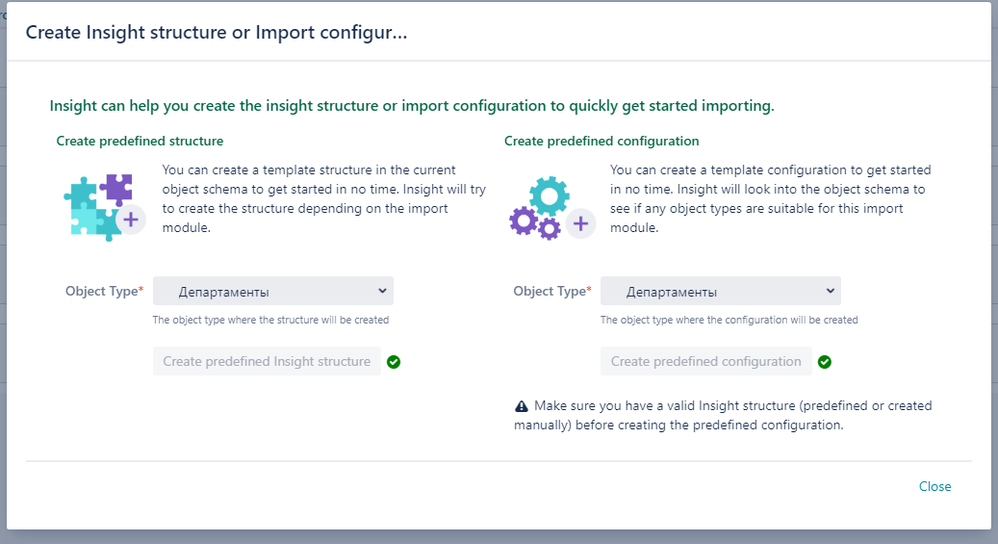The width and height of the screenshot is (998, 544).
Task: Click the chevron arrow of the structure Департаменты select
Action: click(382, 291)
